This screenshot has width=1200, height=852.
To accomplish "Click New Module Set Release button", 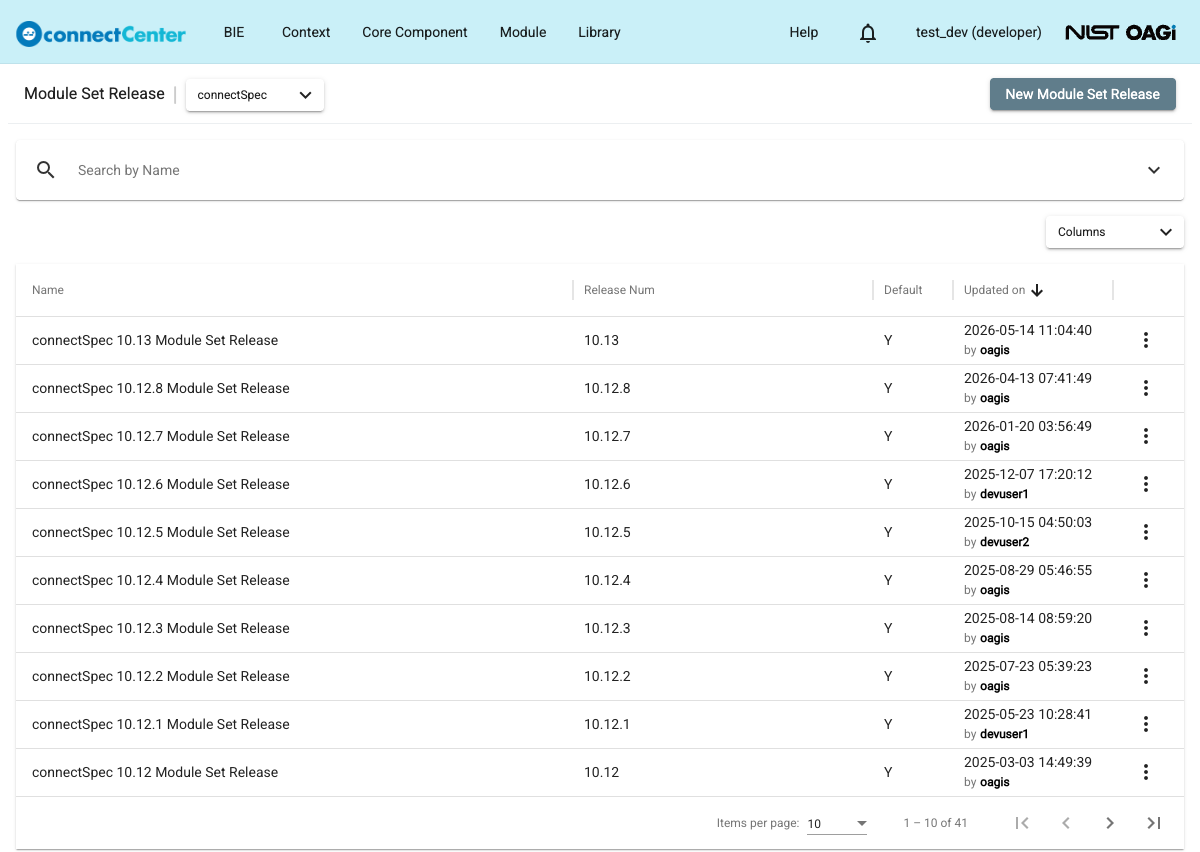I will pyautogui.click(x=1083, y=94).
